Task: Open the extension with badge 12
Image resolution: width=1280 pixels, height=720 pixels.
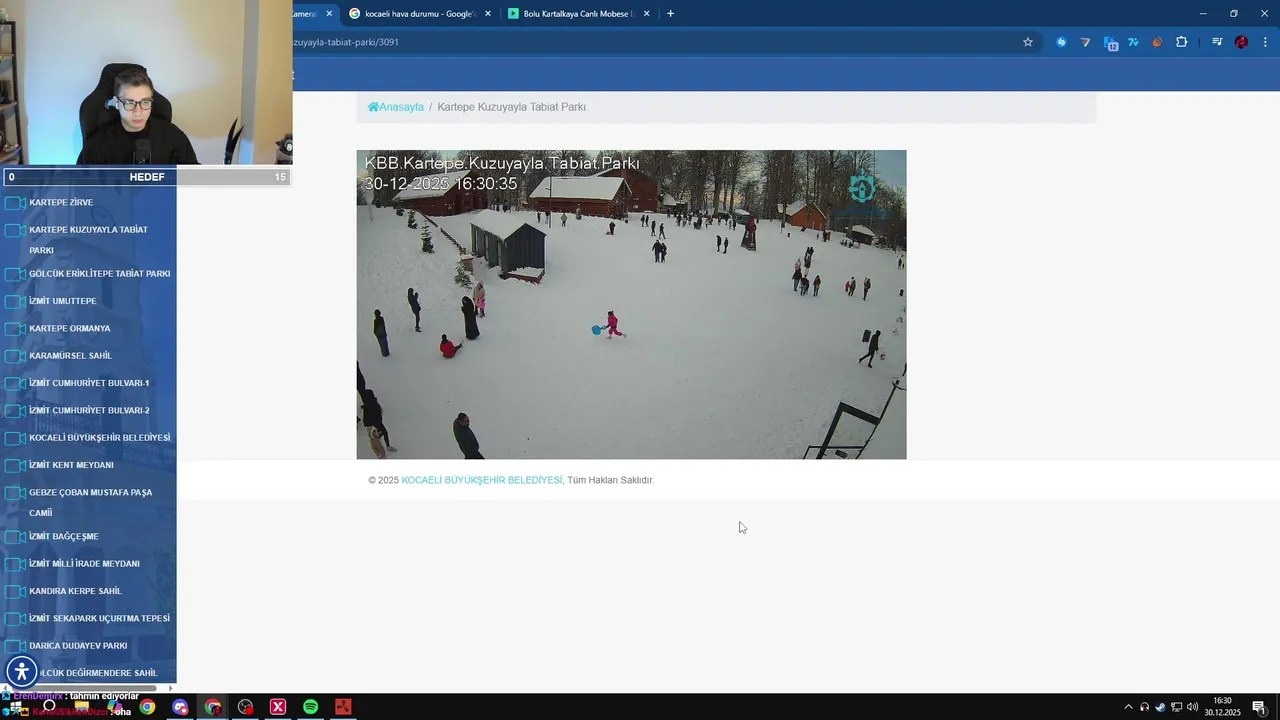Action: 1110,42
